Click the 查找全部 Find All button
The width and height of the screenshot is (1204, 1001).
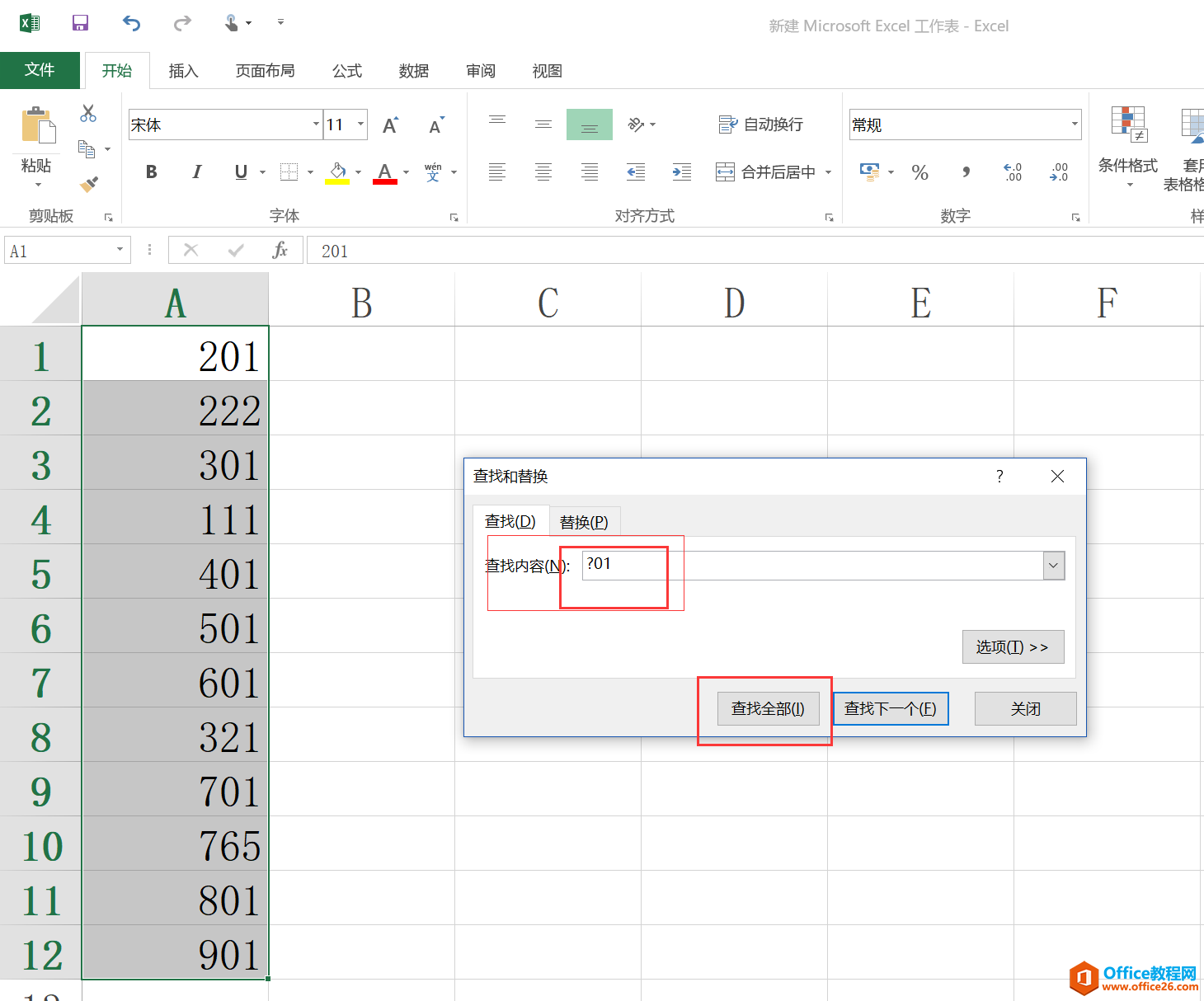click(768, 708)
